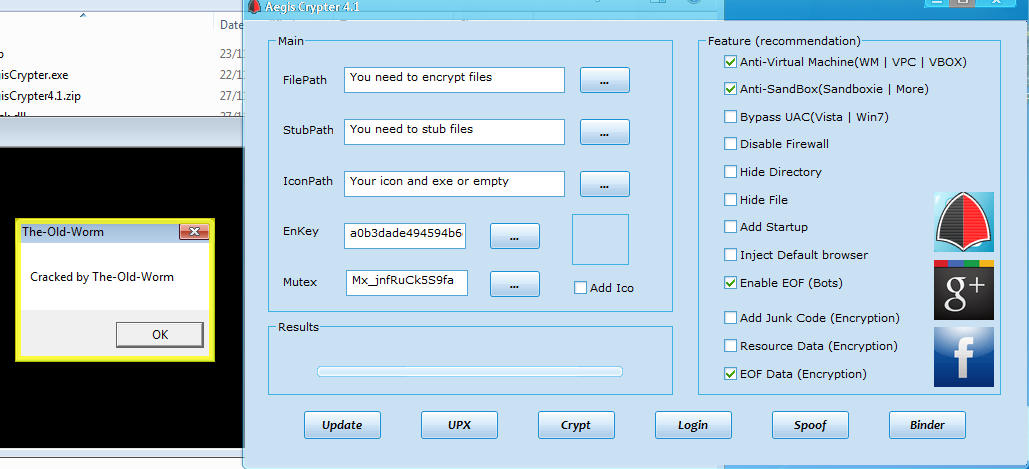Click the Aegis shield logo image
The height and width of the screenshot is (469, 1029).
tap(963, 222)
